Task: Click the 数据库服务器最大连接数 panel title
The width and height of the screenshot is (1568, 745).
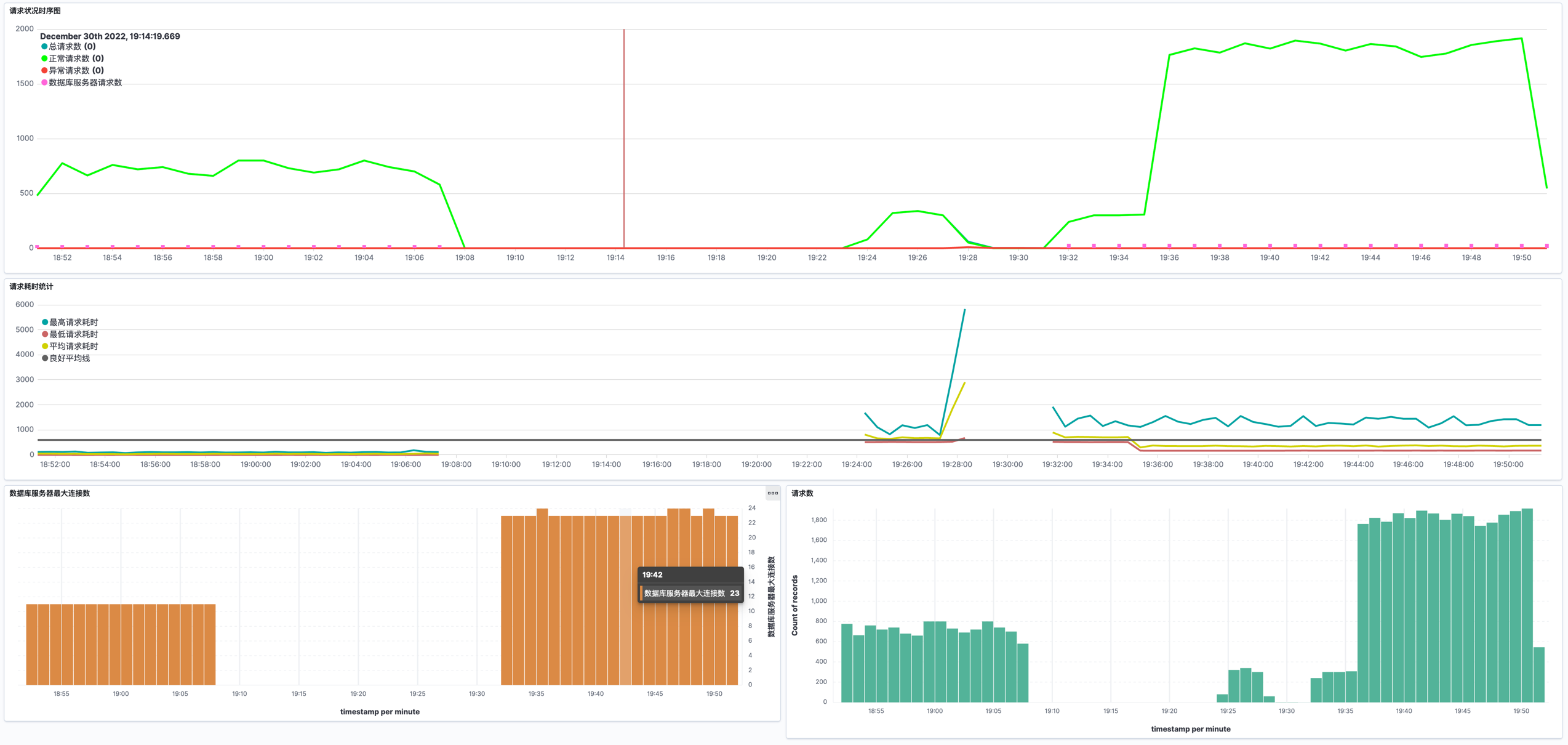Action: (50, 494)
